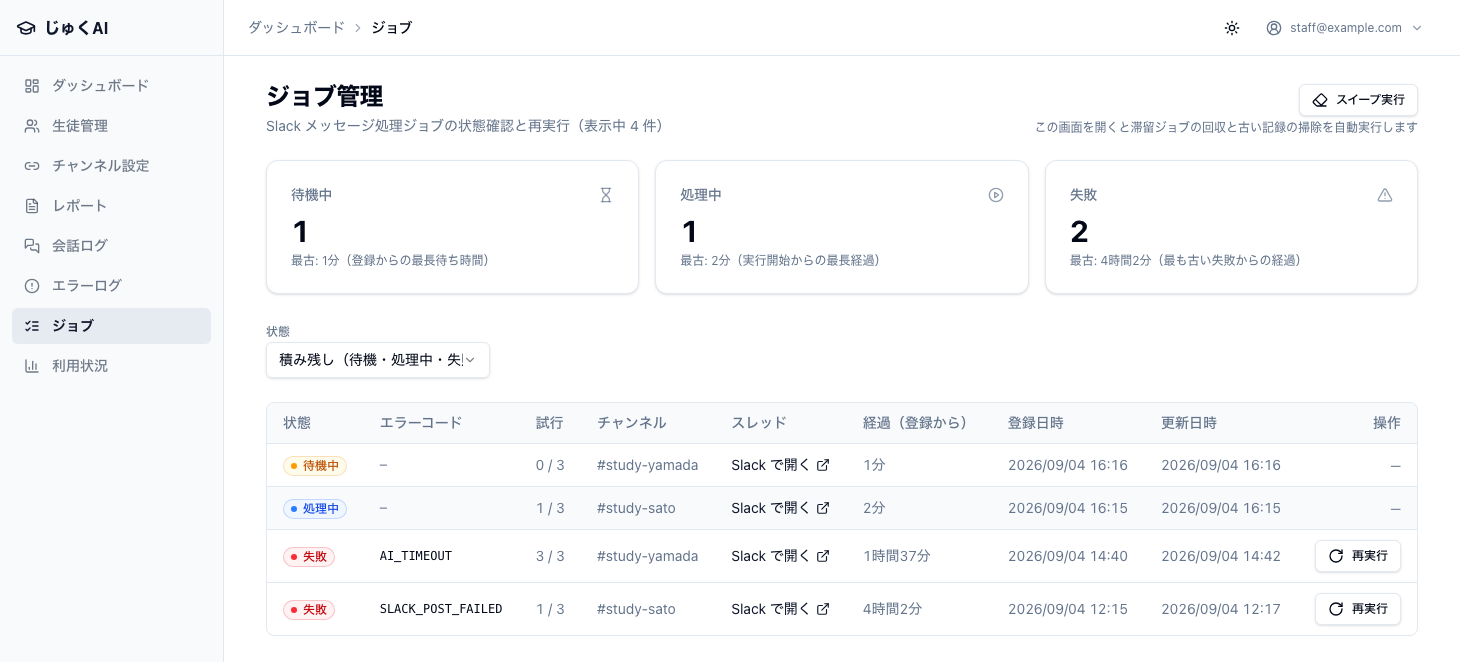The height and width of the screenshot is (662, 1460).
Task: Click the 3 / 3 attempts value
Action: point(550,556)
